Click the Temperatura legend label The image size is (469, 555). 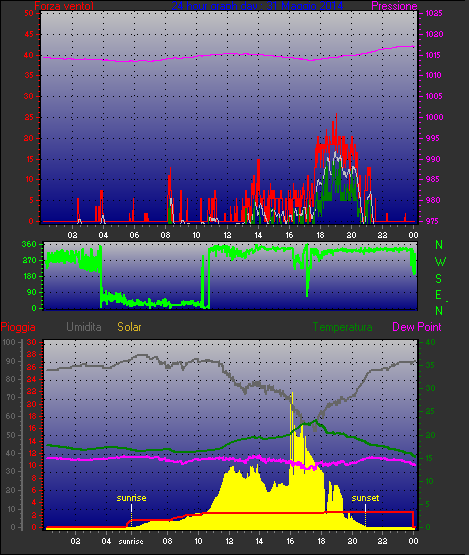click(x=342, y=327)
